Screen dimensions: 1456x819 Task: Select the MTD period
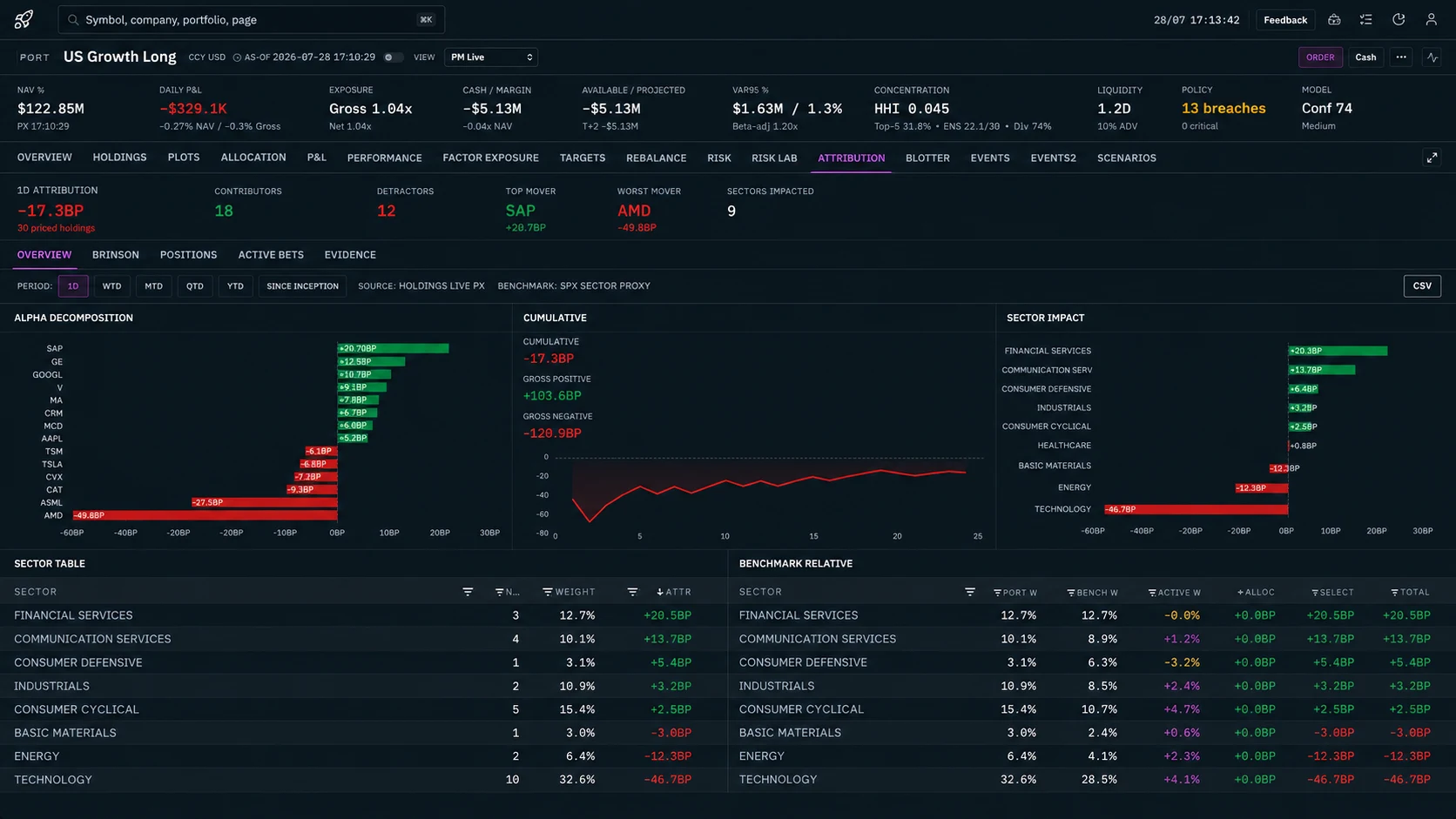154,286
